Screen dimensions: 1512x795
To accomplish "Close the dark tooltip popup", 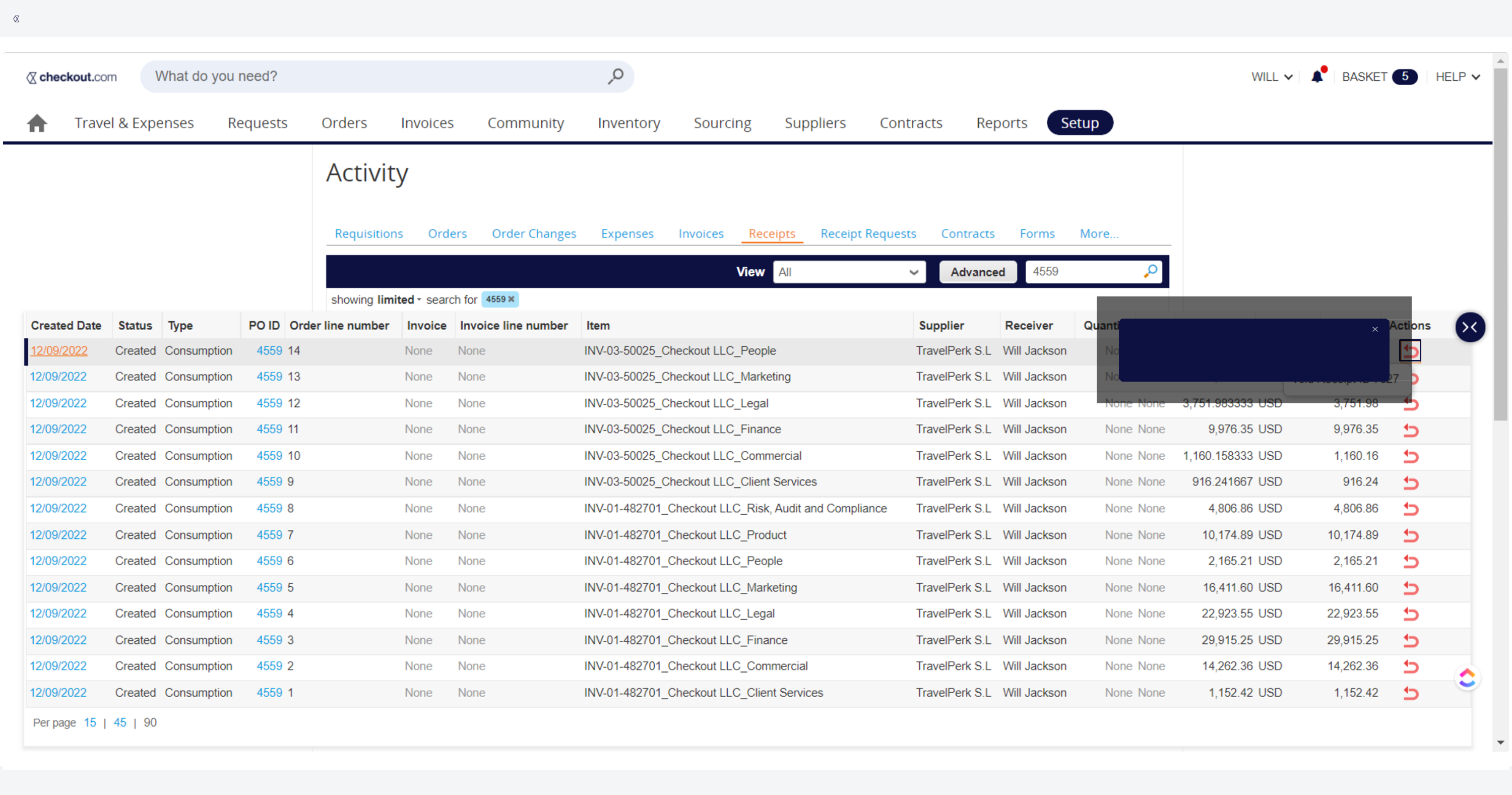I will click(1374, 329).
